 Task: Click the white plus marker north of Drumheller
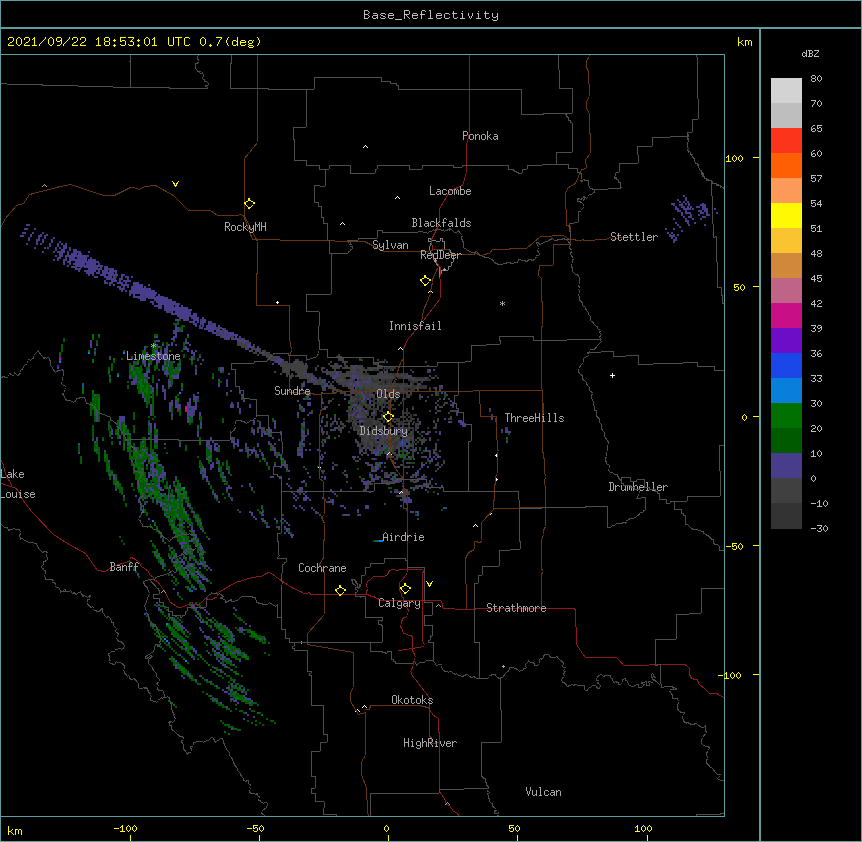[612, 375]
